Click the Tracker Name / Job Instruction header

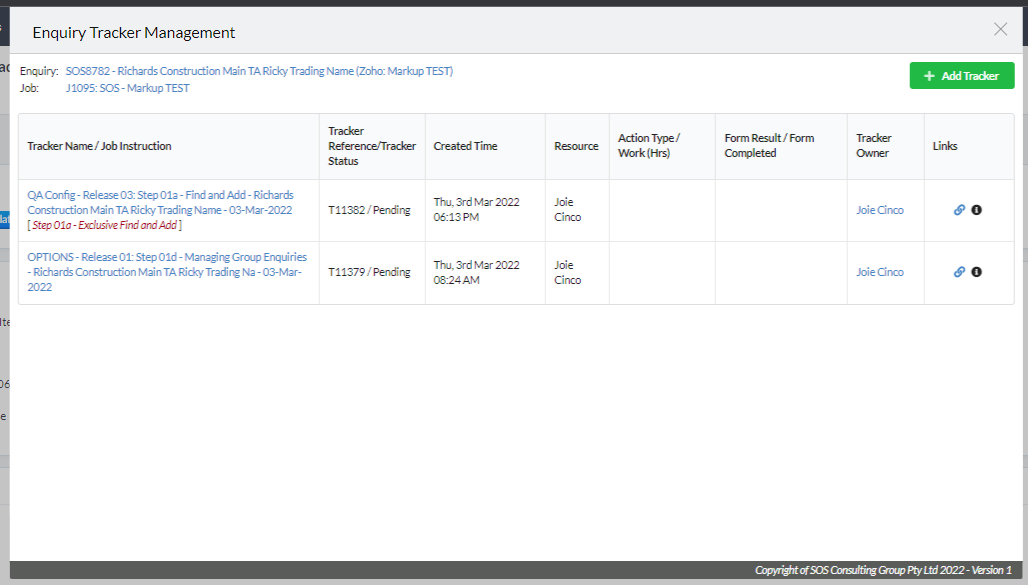99,146
